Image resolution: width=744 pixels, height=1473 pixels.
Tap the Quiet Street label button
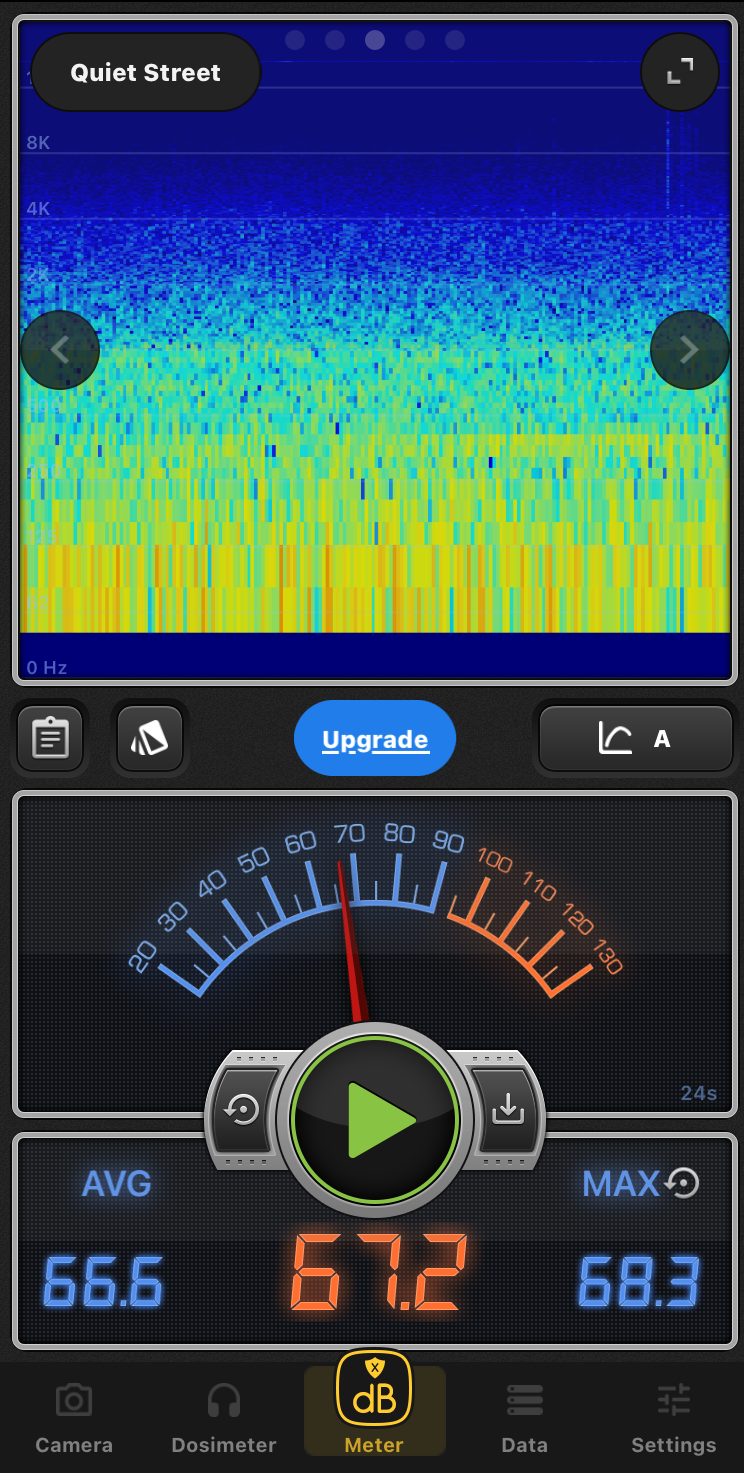click(x=146, y=72)
